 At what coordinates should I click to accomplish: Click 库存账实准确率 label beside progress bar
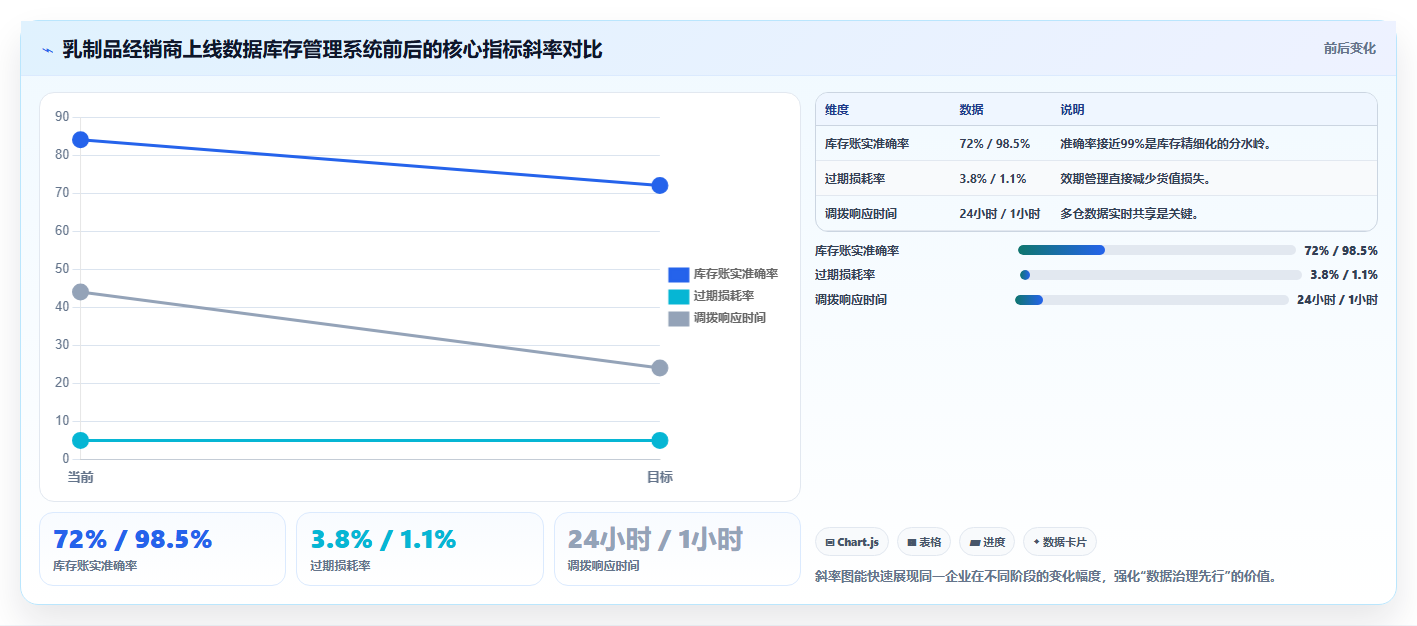pos(857,251)
